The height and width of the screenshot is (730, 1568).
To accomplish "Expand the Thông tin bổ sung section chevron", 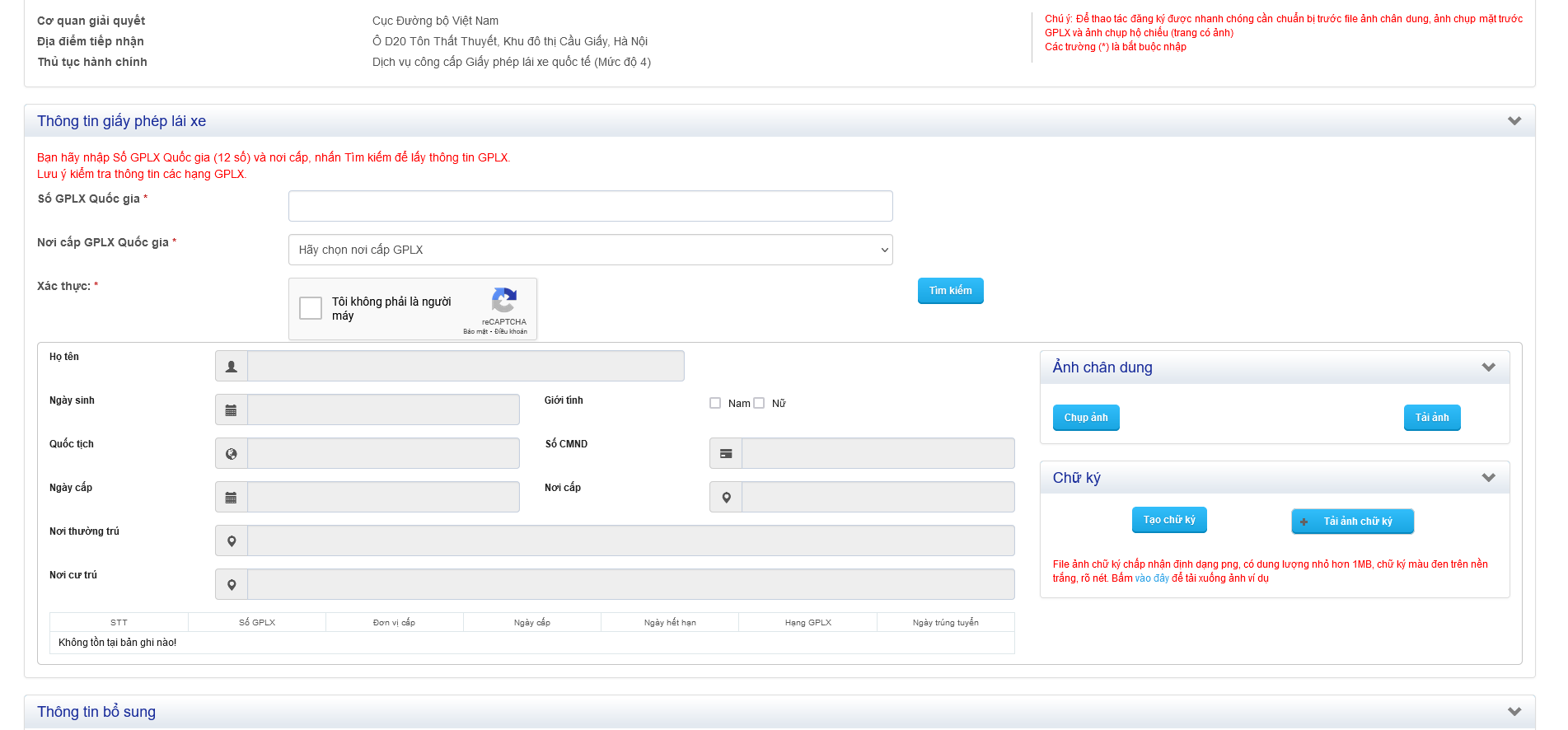I will [1514, 712].
